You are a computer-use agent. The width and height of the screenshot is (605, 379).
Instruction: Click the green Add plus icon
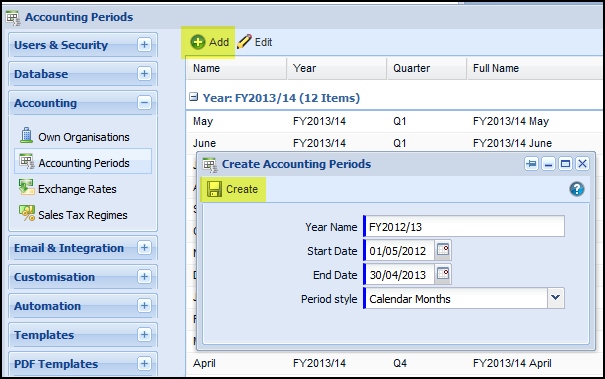click(198, 42)
